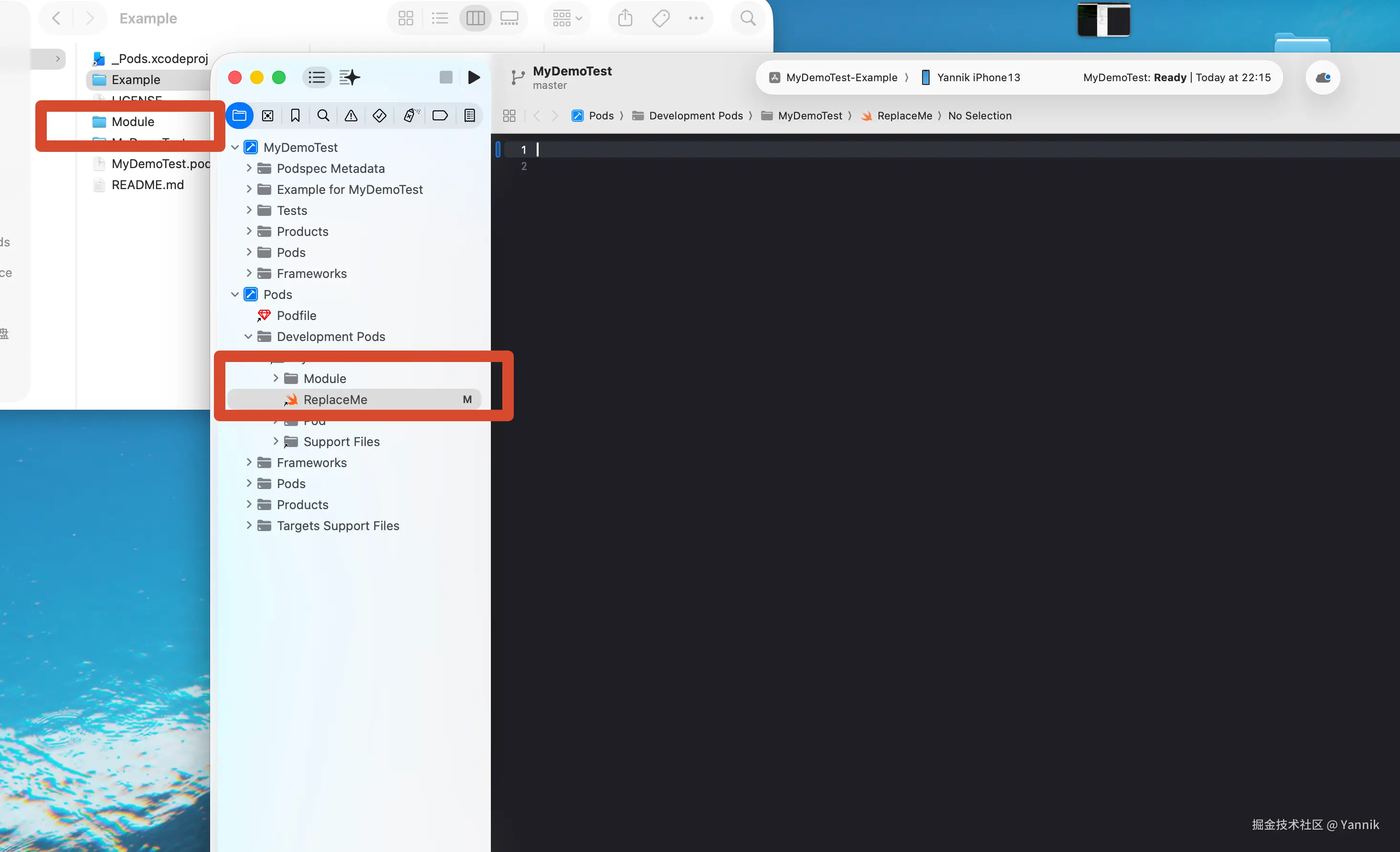
Task: Click line number 2 in the gutter
Action: (523, 166)
